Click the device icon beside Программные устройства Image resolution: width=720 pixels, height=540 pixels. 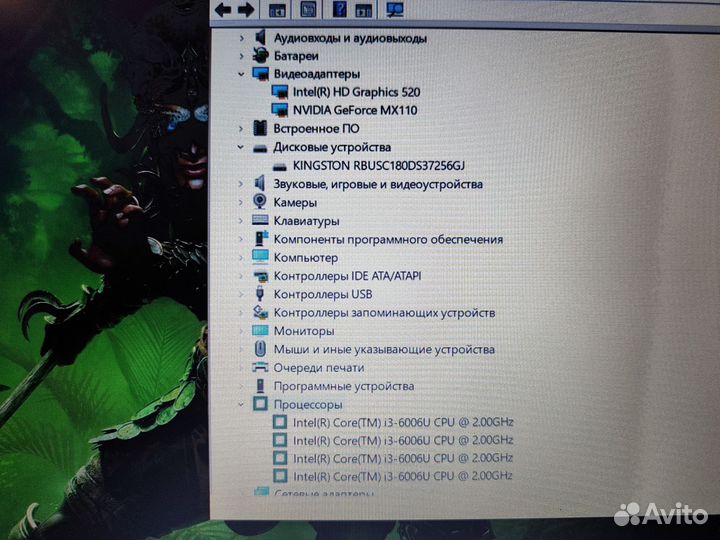pos(260,386)
